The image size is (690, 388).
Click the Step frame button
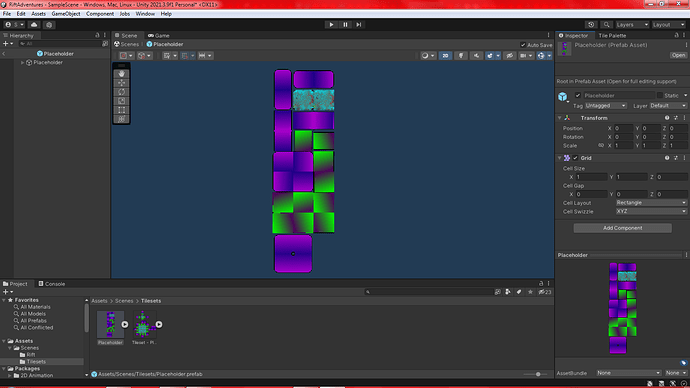pyautogui.click(x=359, y=25)
